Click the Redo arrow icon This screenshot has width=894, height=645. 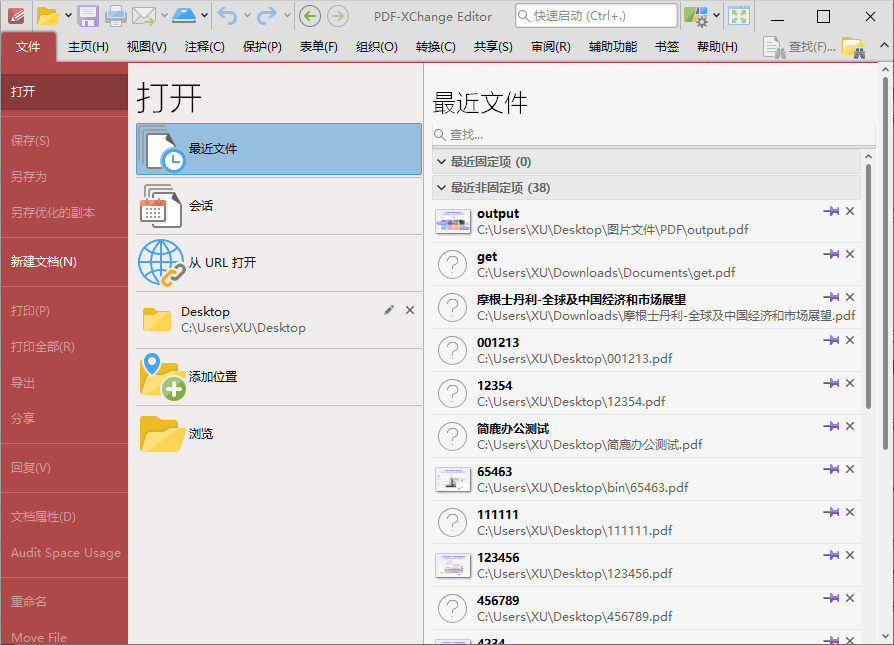tap(265, 15)
